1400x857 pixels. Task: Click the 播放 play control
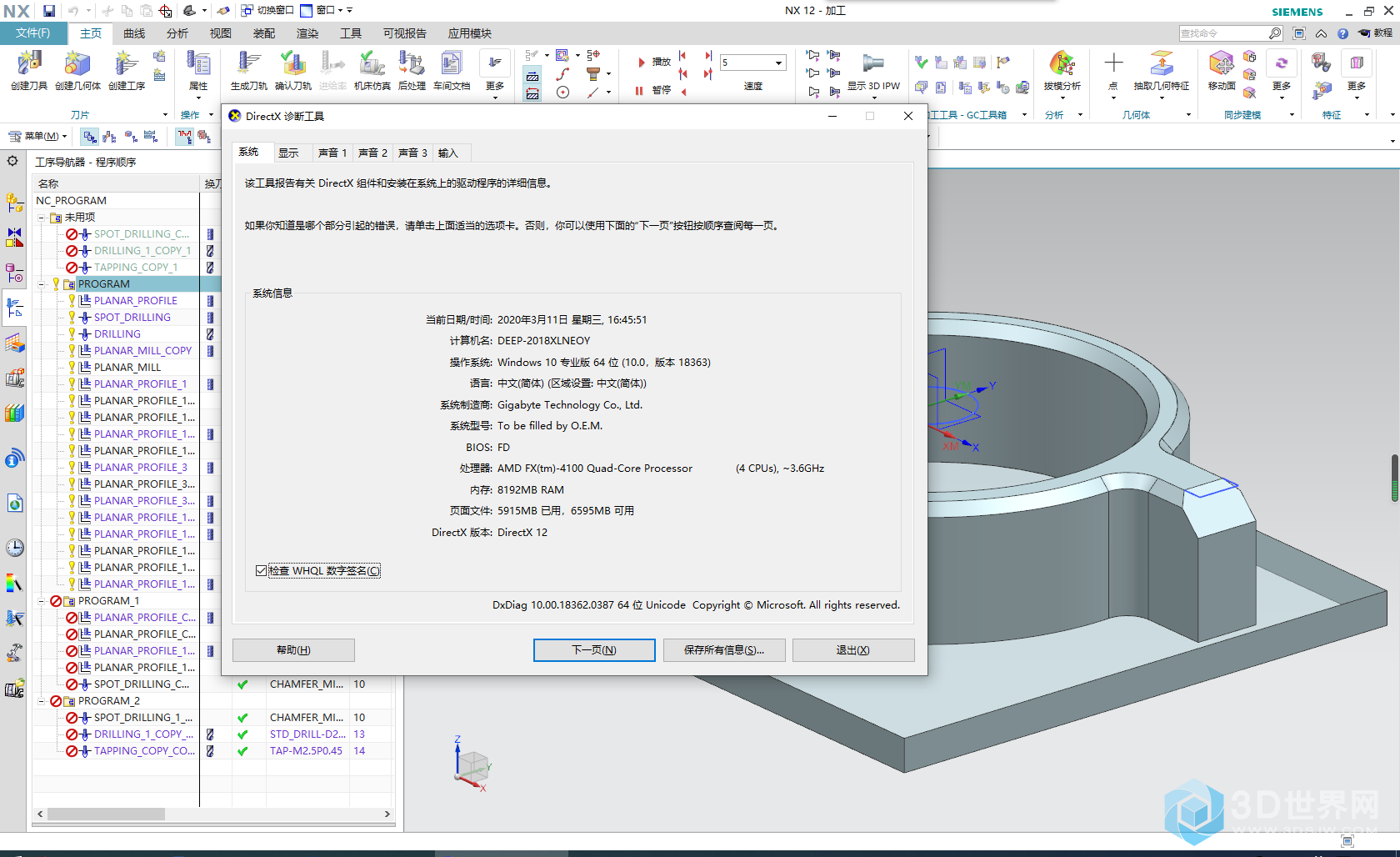click(654, 62)
